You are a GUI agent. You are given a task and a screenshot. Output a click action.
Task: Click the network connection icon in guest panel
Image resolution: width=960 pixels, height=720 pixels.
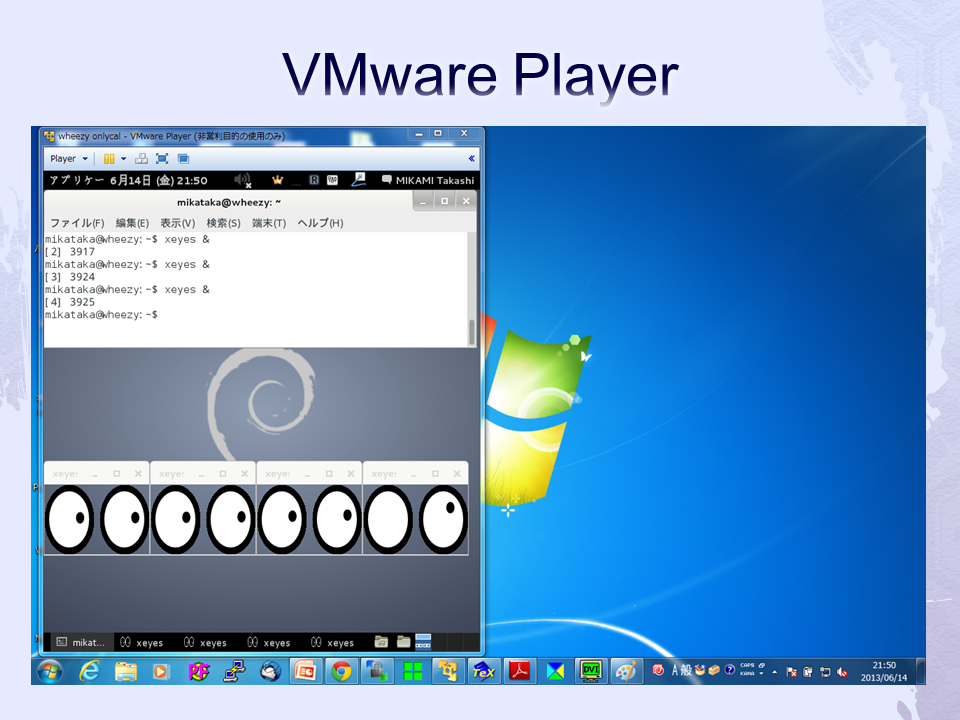pyautogui.click(x=359, y=179)
